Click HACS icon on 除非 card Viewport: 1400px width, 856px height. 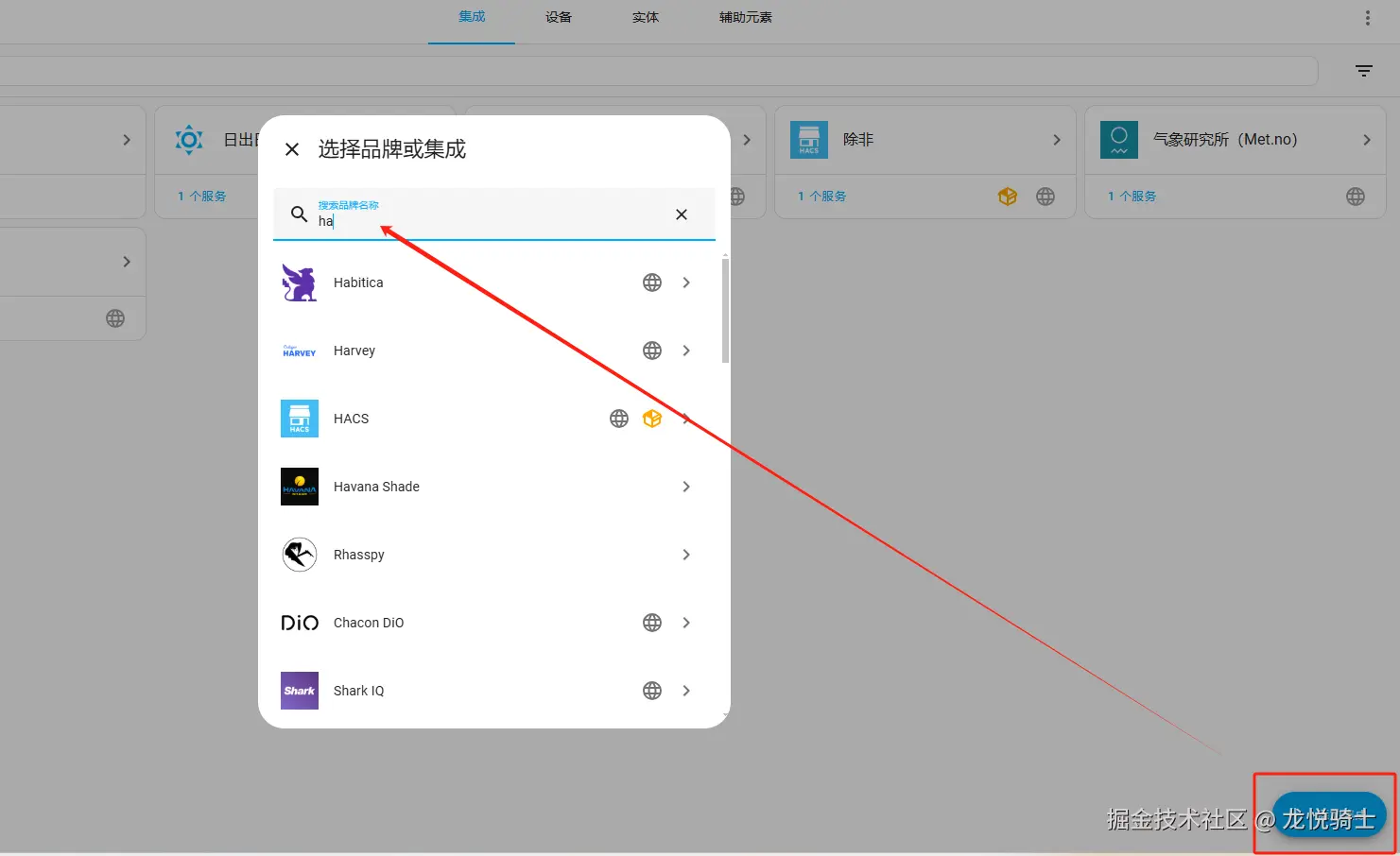click(x=809, y=140)
